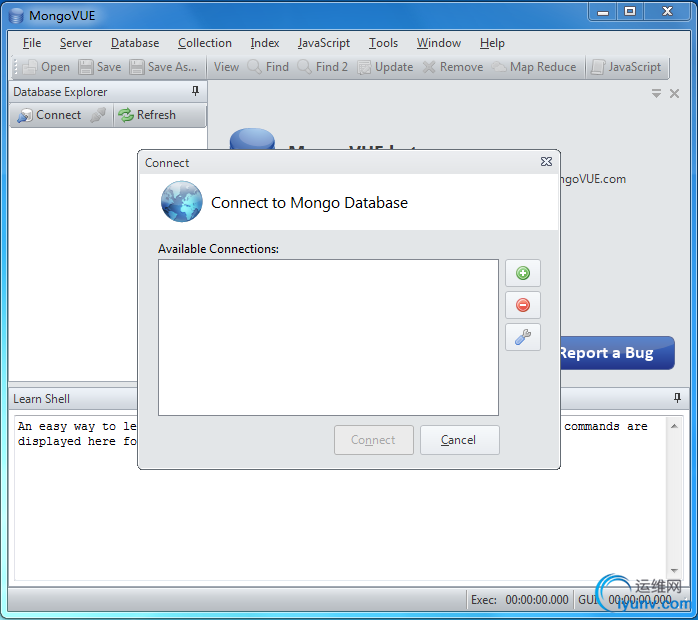Viewport: 698px width, 620px height.
Task: Click the Map Reduce toolbar button
Action: (x=534, y=67)
